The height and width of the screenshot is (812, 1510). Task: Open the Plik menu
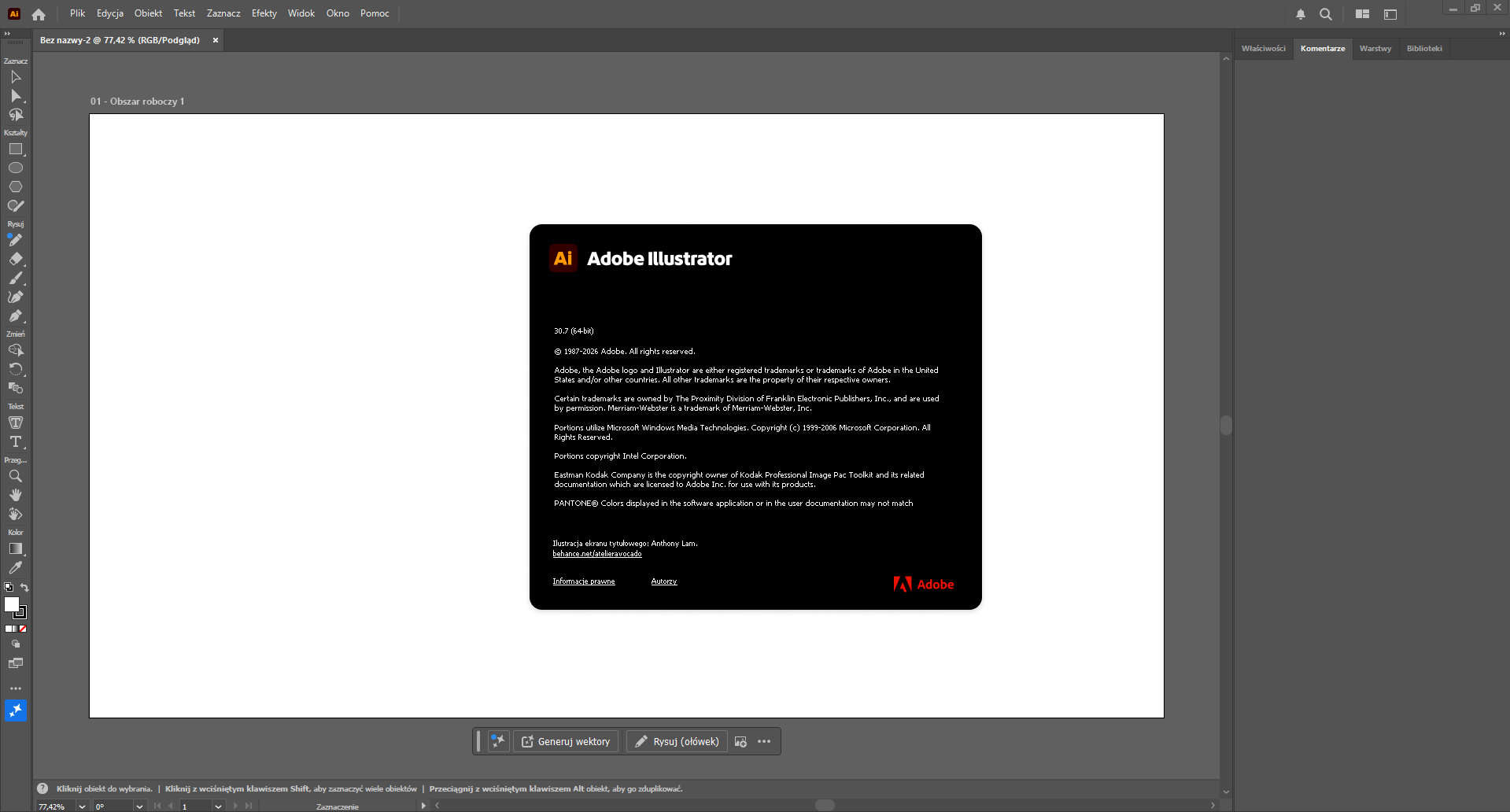(77, 13)
